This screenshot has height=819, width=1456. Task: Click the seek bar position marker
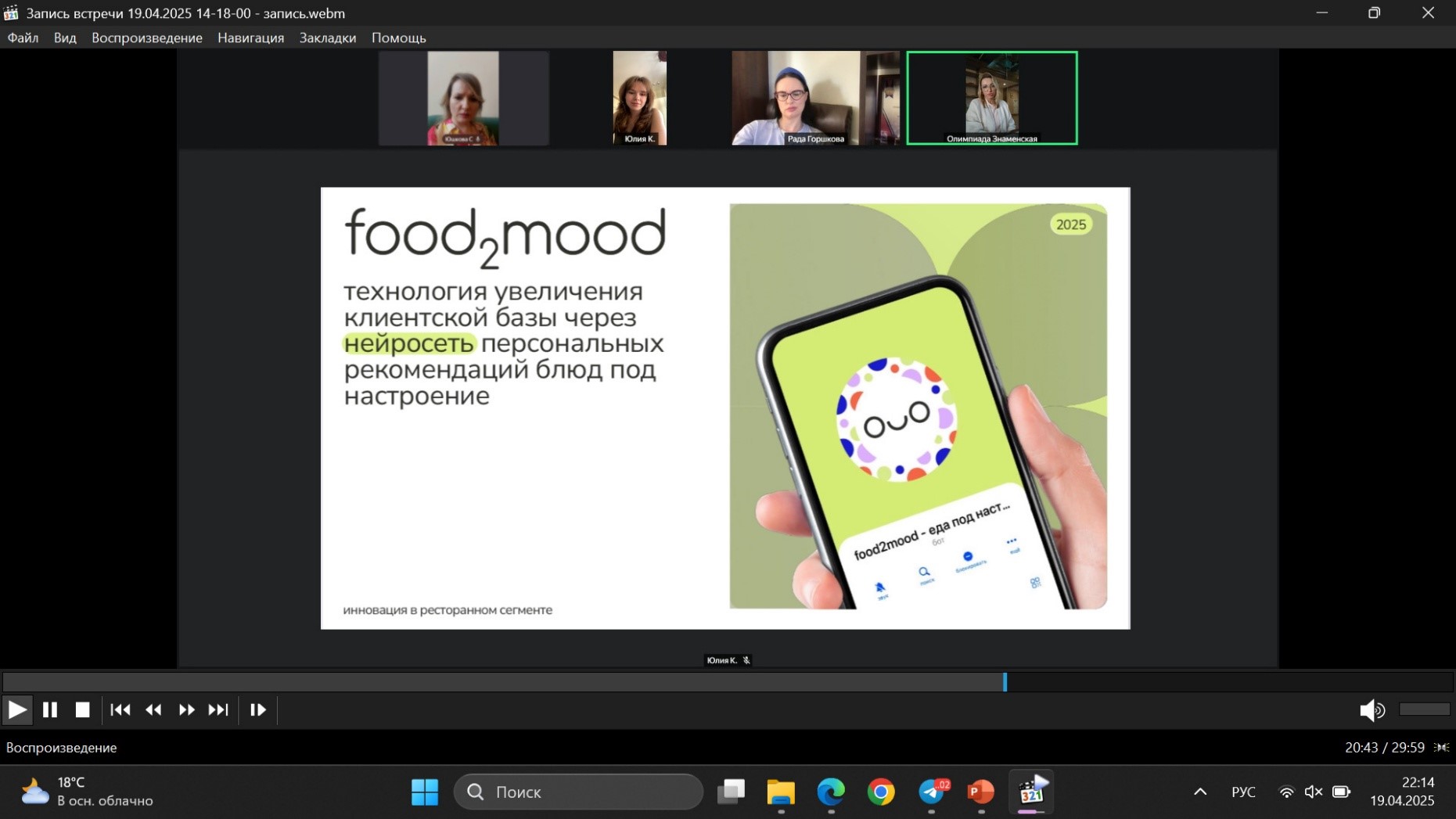pyautogui.click(x=1005, y=682)
